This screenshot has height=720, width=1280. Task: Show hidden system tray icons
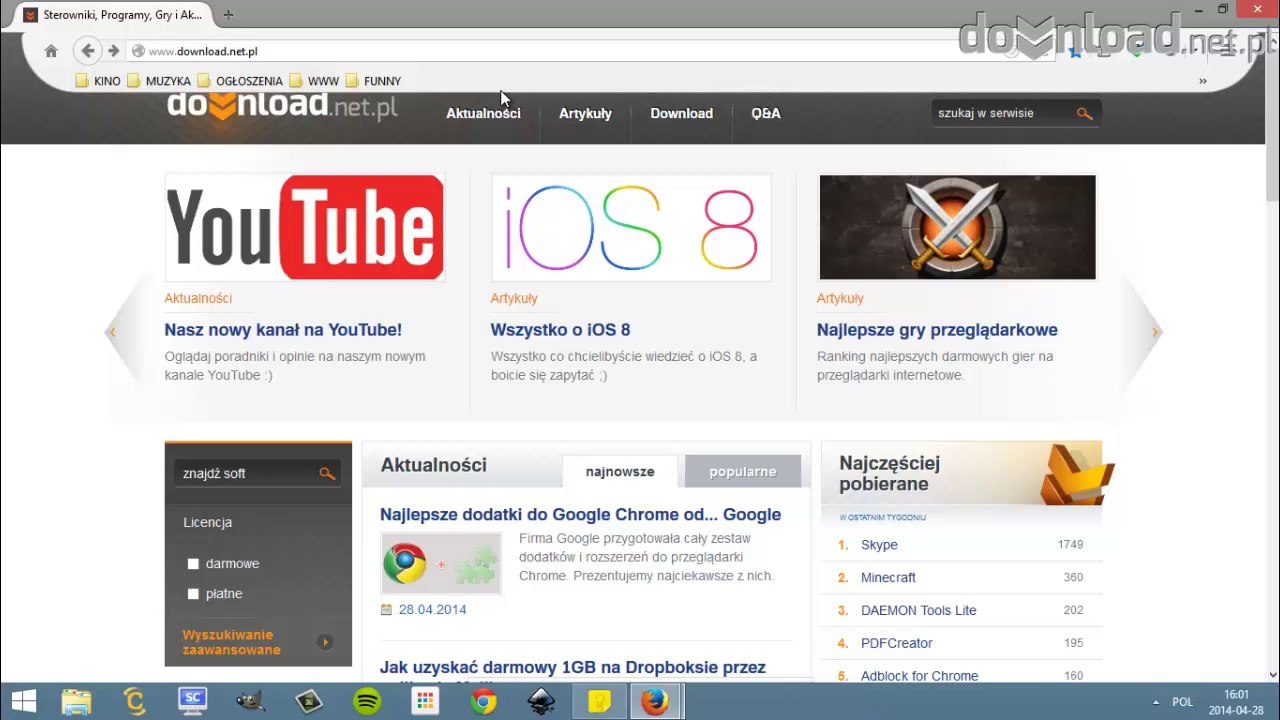pyautogui.click(x=1156, y=702)
